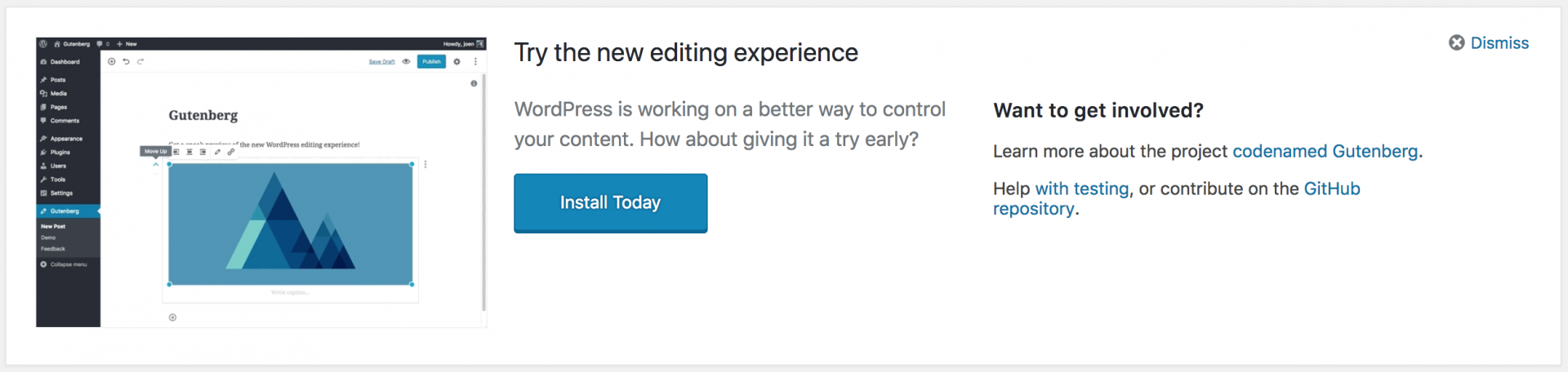Click the Save Draft link in the preview
Screen dimensions: 1568x372
click(x=381, y=62)
